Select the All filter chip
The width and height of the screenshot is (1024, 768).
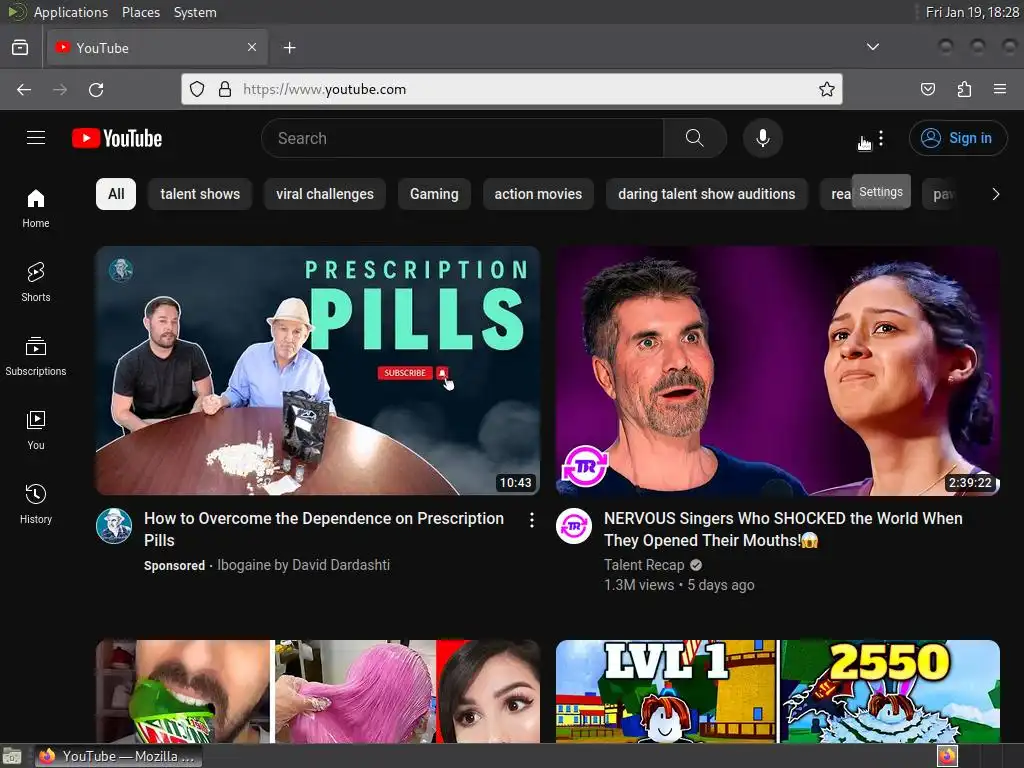[116, 194]
